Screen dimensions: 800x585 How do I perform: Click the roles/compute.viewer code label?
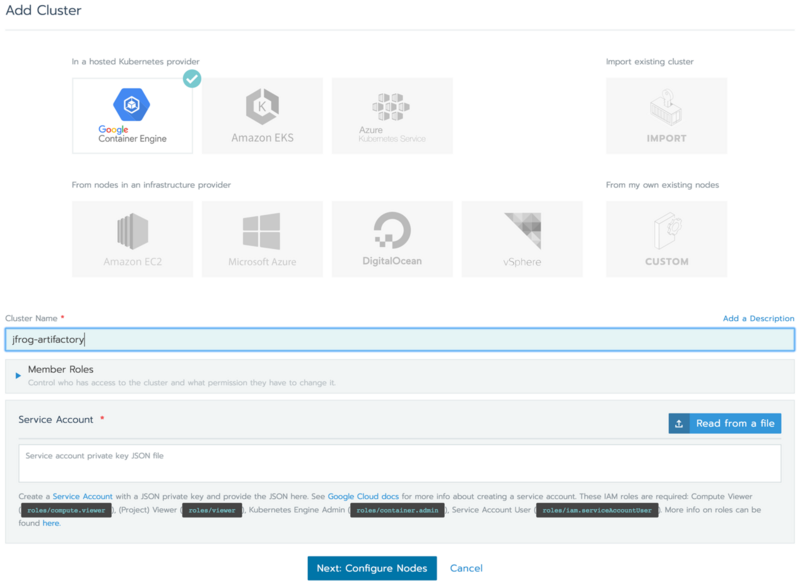coord(66,510)
